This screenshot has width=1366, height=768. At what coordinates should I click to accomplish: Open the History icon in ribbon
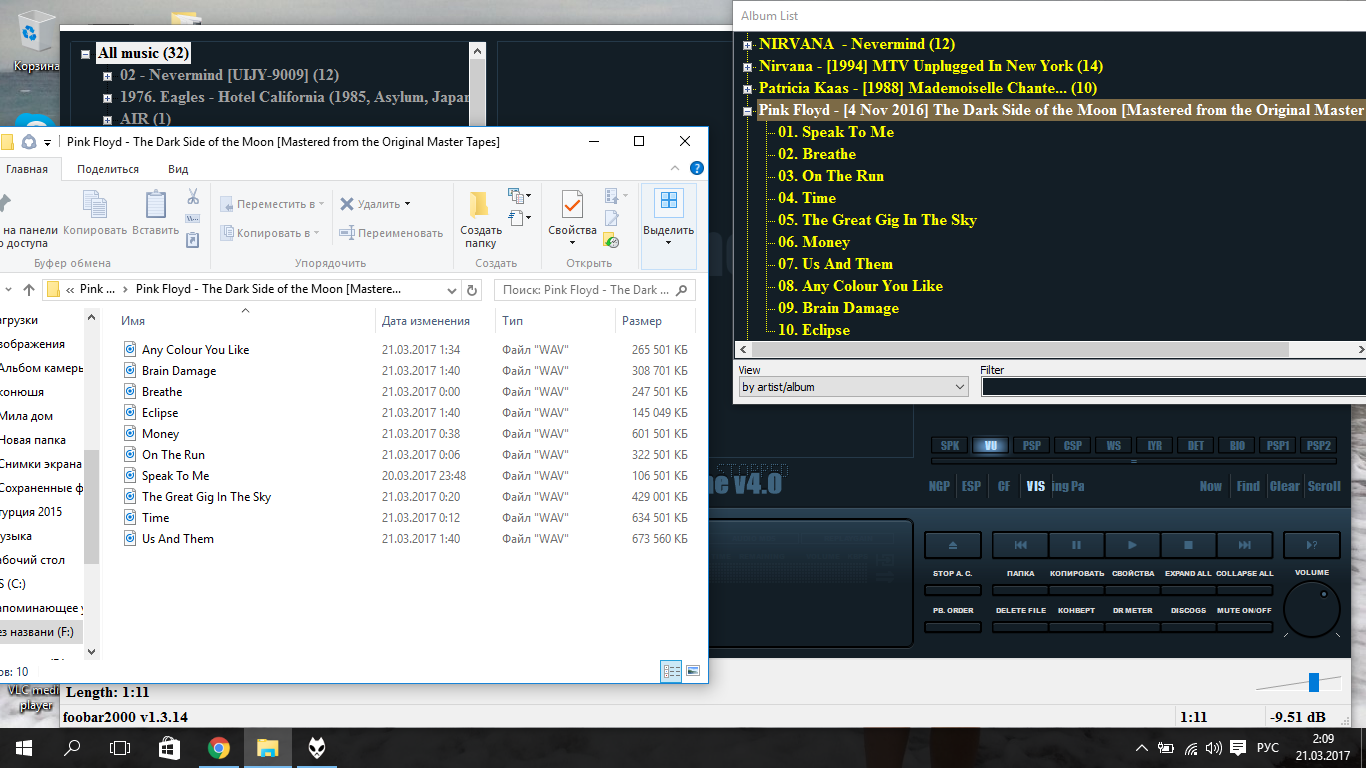(611, 240)
